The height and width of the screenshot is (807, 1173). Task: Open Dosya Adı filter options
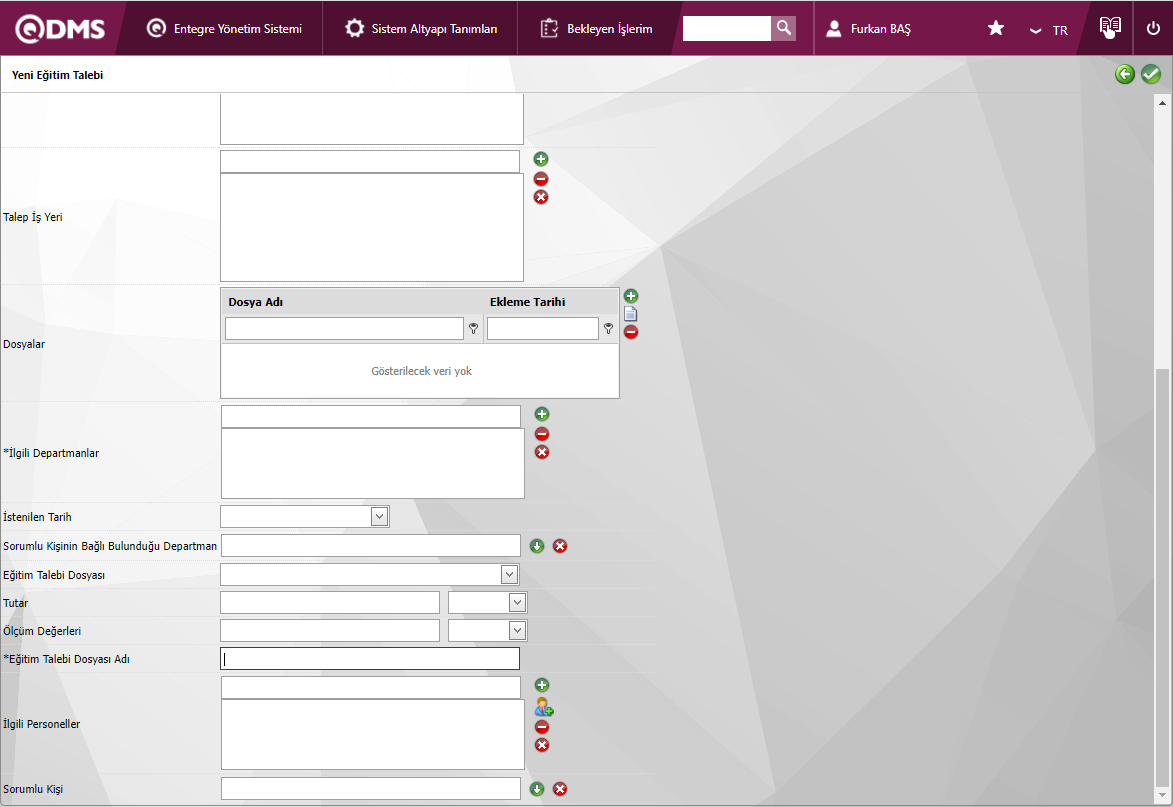(474, 328)
